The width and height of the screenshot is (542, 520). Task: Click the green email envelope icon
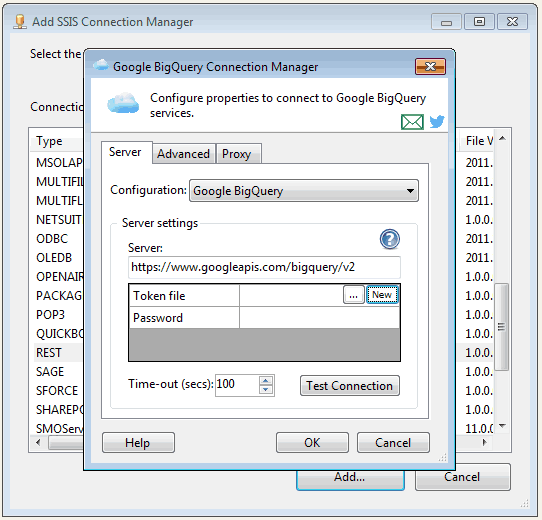click(x=412, y=122)
